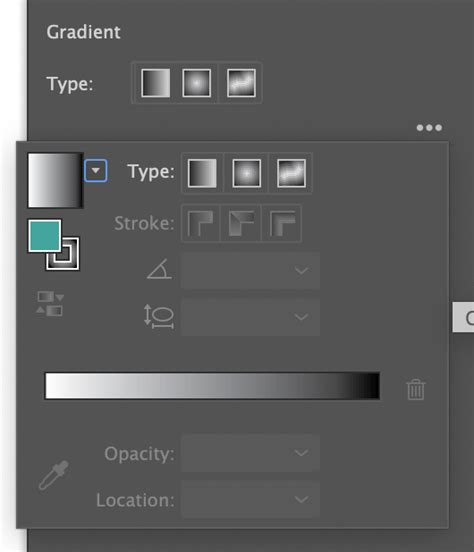Delete selected gradient stop with trash icon
The width and height of the screenshot is (474, 552).
416,389
